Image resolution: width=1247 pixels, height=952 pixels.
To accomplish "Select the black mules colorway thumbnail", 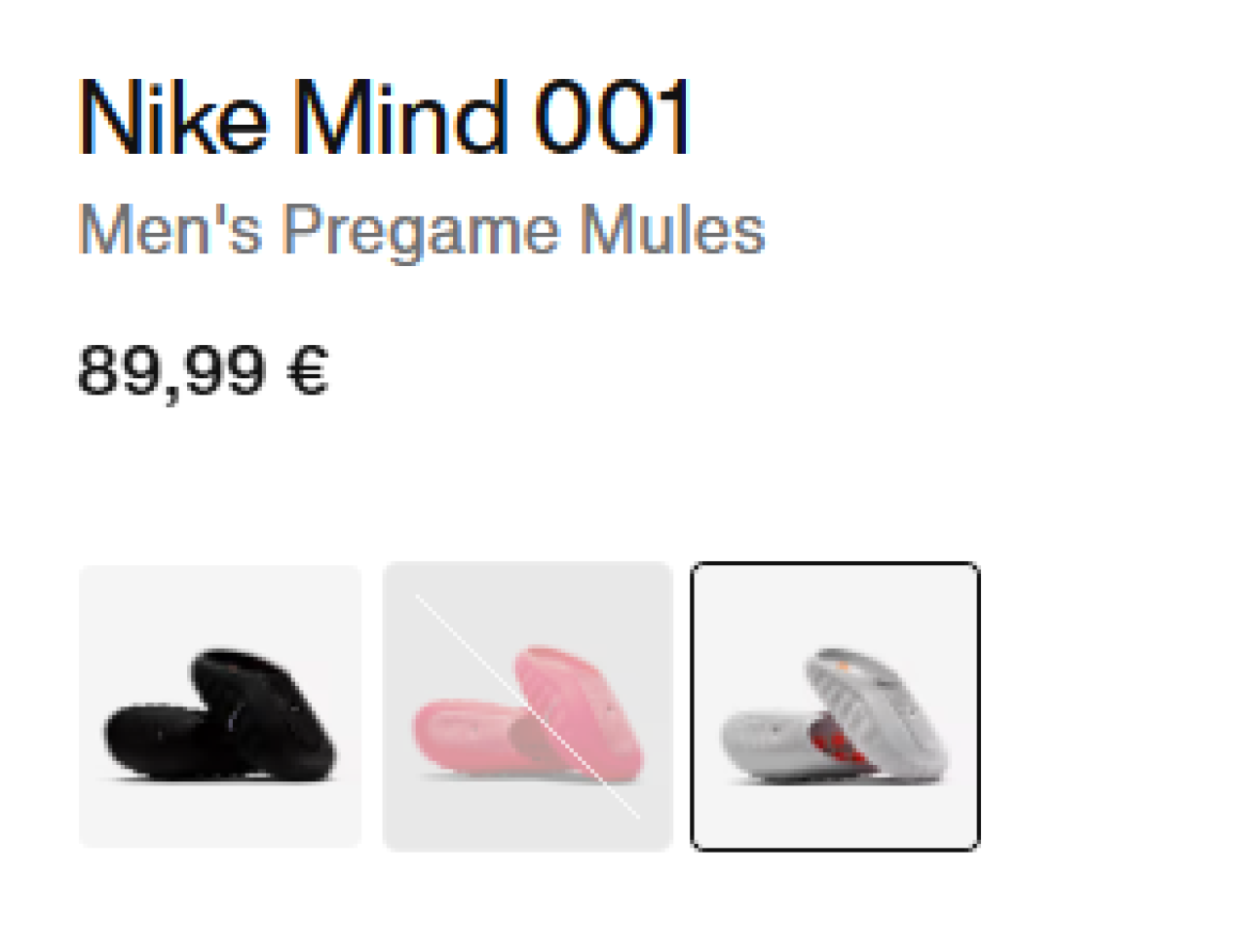I will coord(220,706).
